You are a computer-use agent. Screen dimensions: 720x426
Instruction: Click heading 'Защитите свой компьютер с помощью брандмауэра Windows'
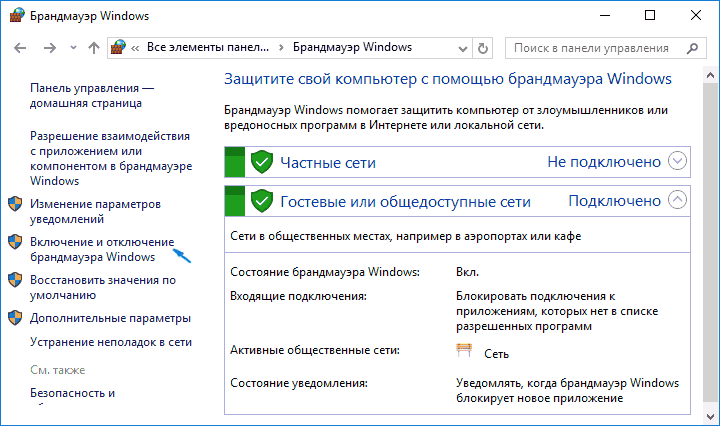pos(448,79)
